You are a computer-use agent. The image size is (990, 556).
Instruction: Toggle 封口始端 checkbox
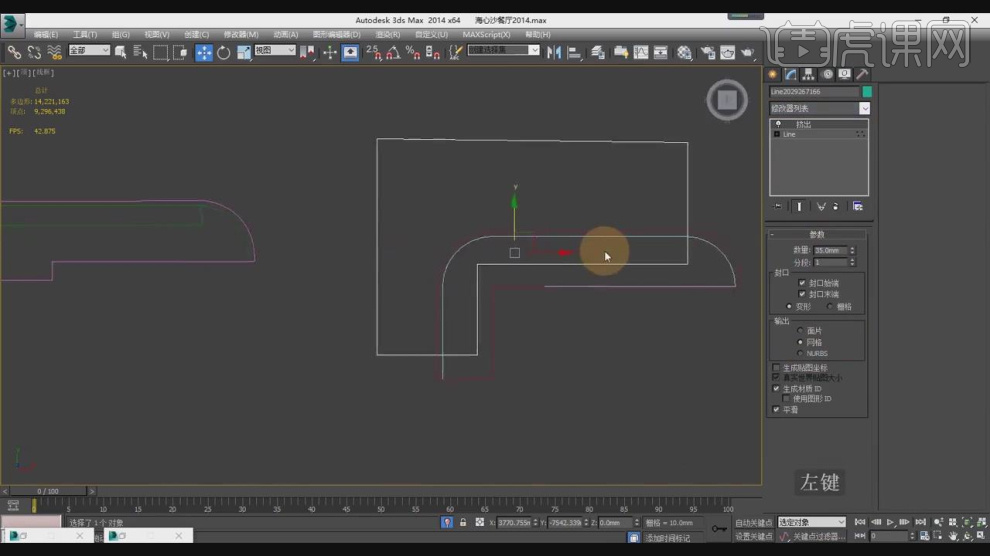point(802,283)
